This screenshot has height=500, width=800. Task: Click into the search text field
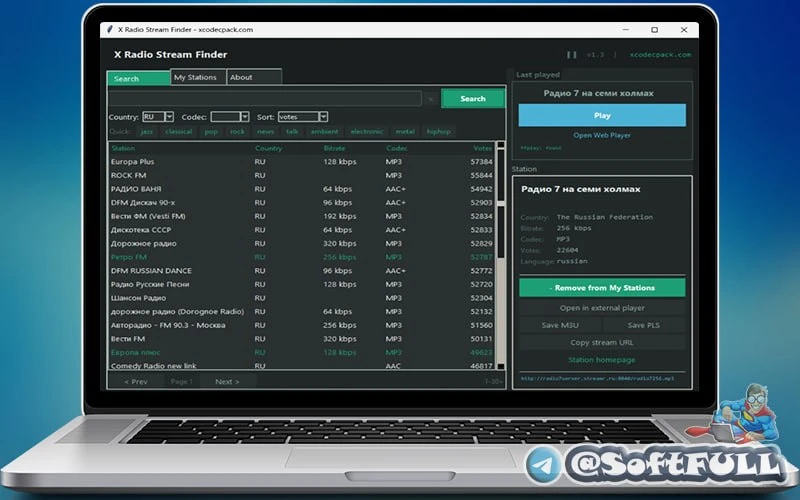tap(265, 98)
